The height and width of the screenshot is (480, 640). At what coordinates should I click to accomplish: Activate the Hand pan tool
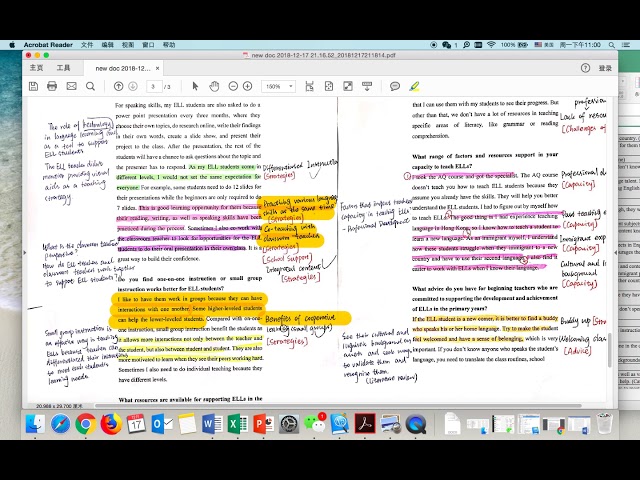click(x=214, y=86)
